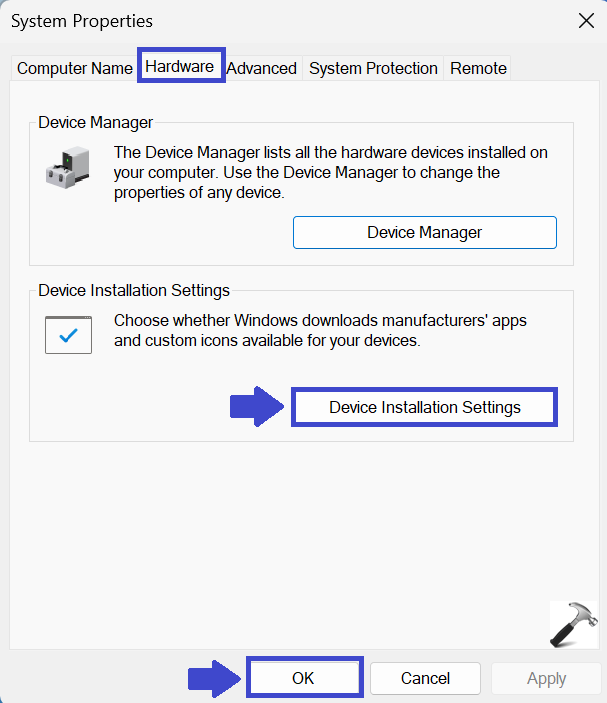Click the Device Manager group heading label
This screenshot has height=703, width=607.
[96, 123]
